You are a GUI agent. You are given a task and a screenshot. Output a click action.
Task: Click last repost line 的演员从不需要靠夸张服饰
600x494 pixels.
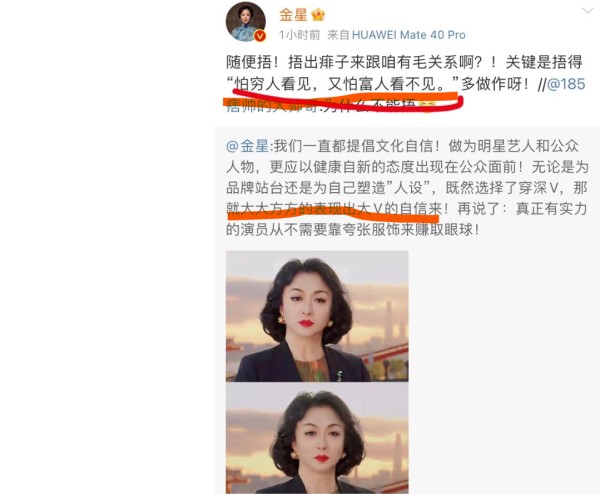click(x=352, y=230)
